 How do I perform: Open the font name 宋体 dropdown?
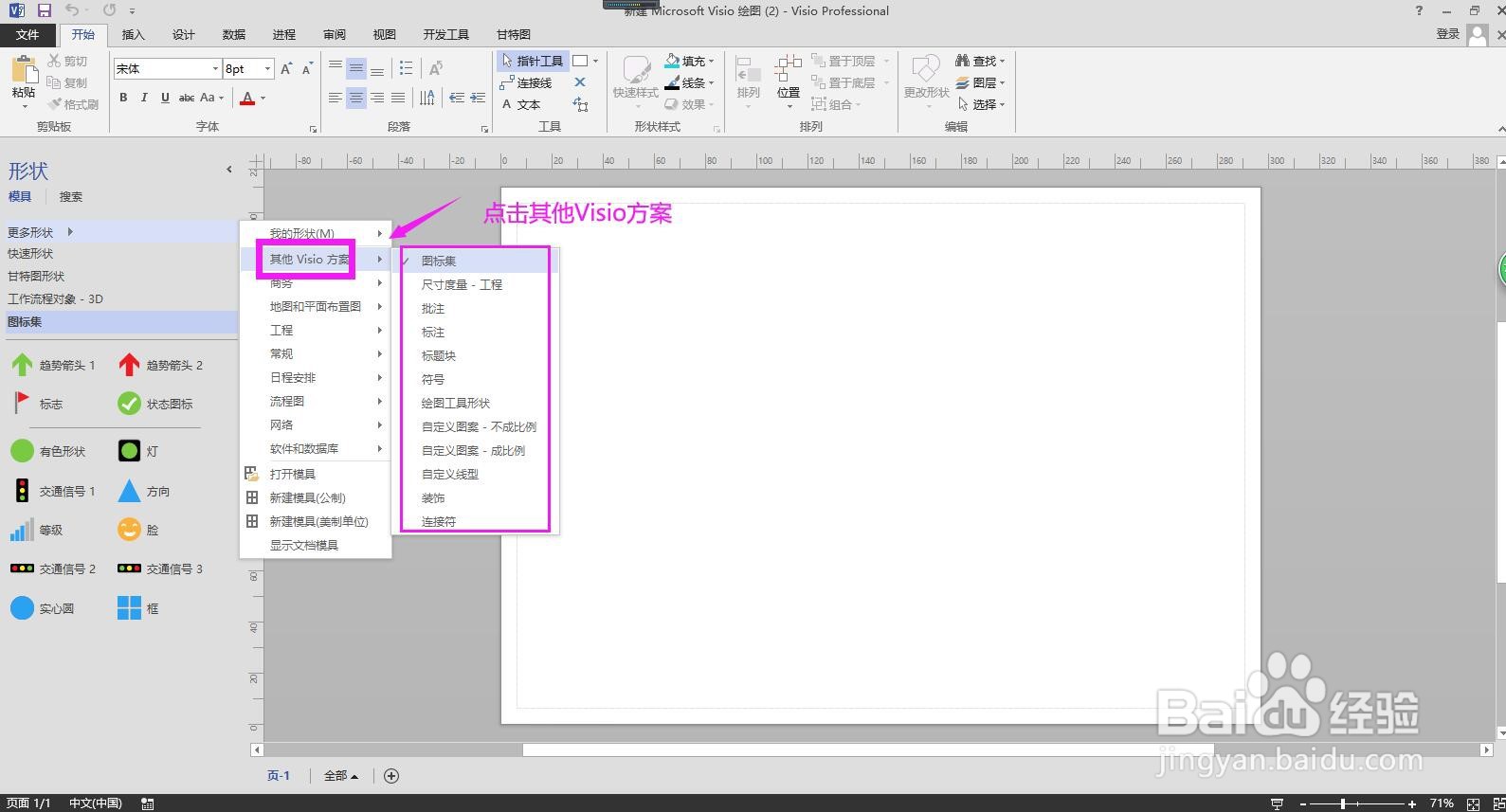coord(215,69)
